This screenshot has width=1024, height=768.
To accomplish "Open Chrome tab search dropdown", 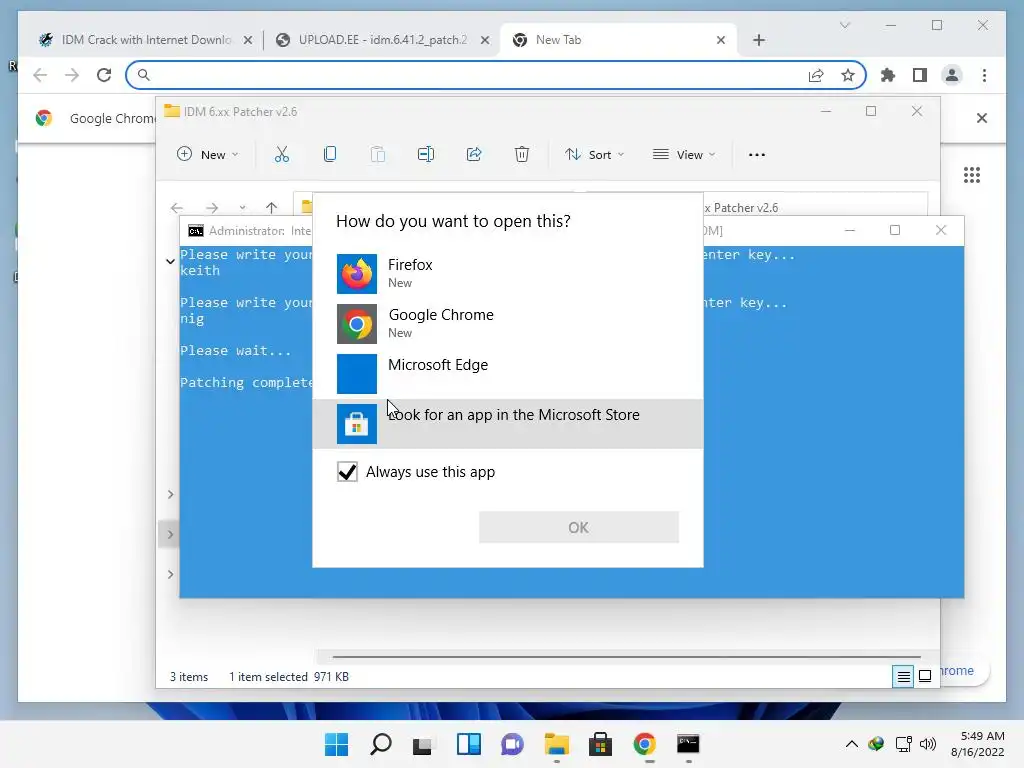I will (845, 25).
